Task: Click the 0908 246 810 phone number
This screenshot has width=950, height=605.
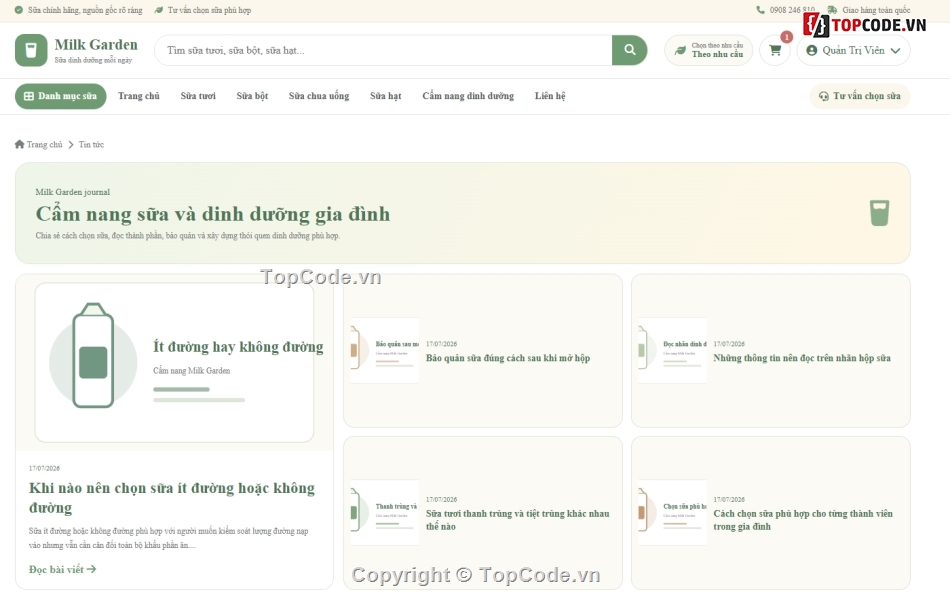Action: pyautogui.click(x=792, y=10)
